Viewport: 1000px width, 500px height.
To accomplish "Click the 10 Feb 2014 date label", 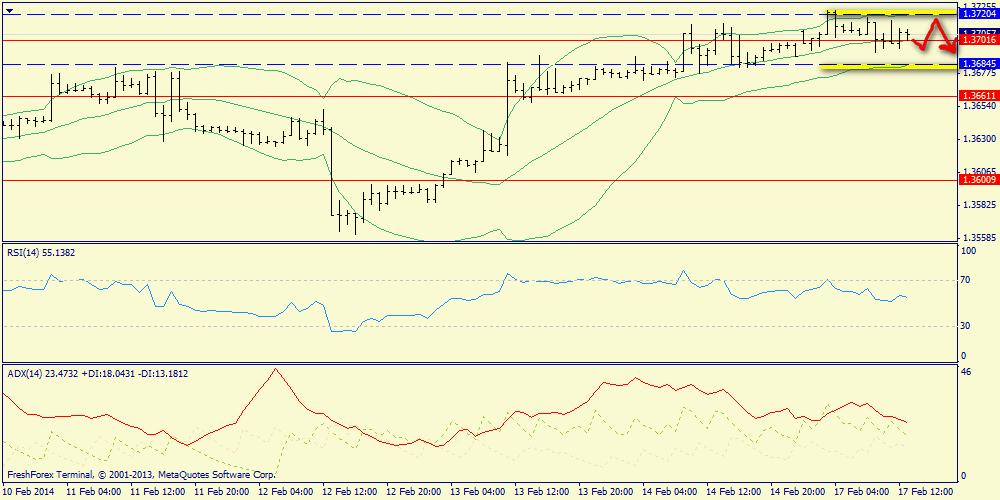I will tap(29, 492).
